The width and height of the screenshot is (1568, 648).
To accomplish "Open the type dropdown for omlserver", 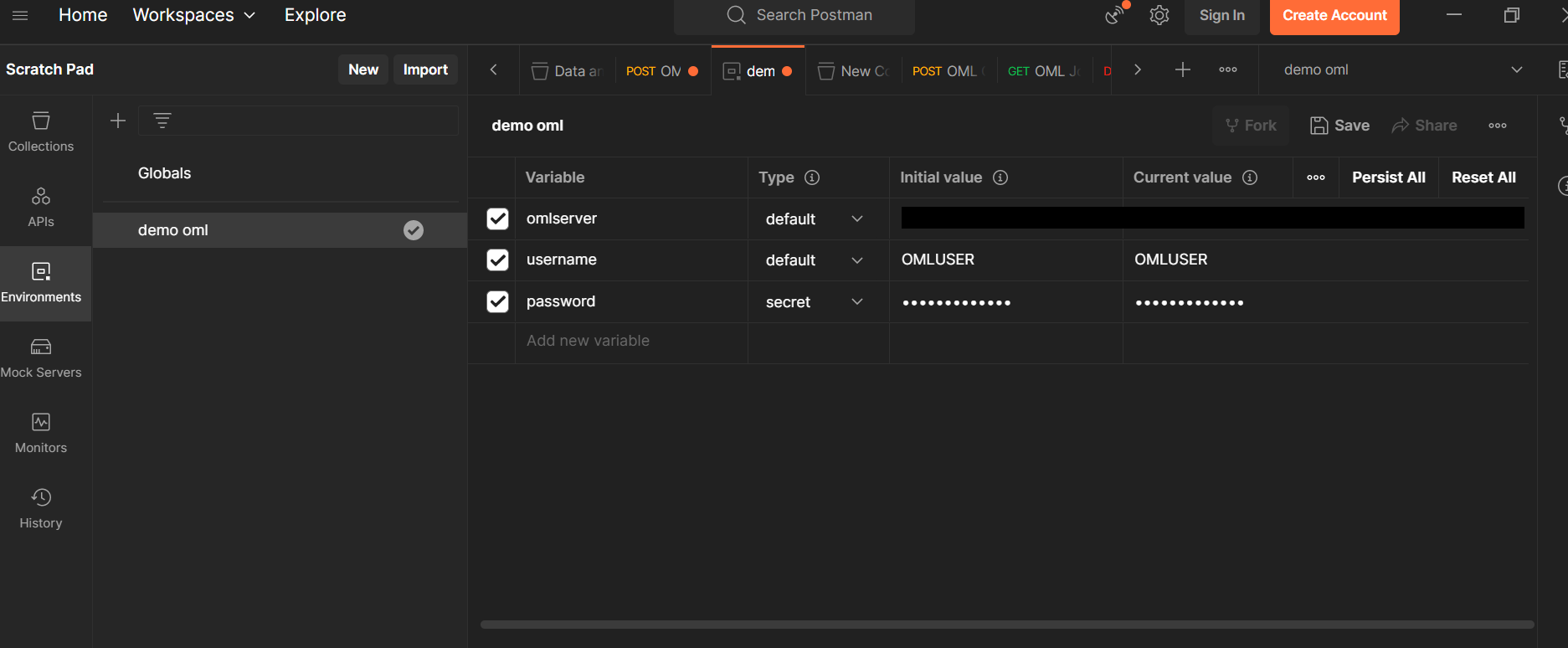I will click(815, 219).
